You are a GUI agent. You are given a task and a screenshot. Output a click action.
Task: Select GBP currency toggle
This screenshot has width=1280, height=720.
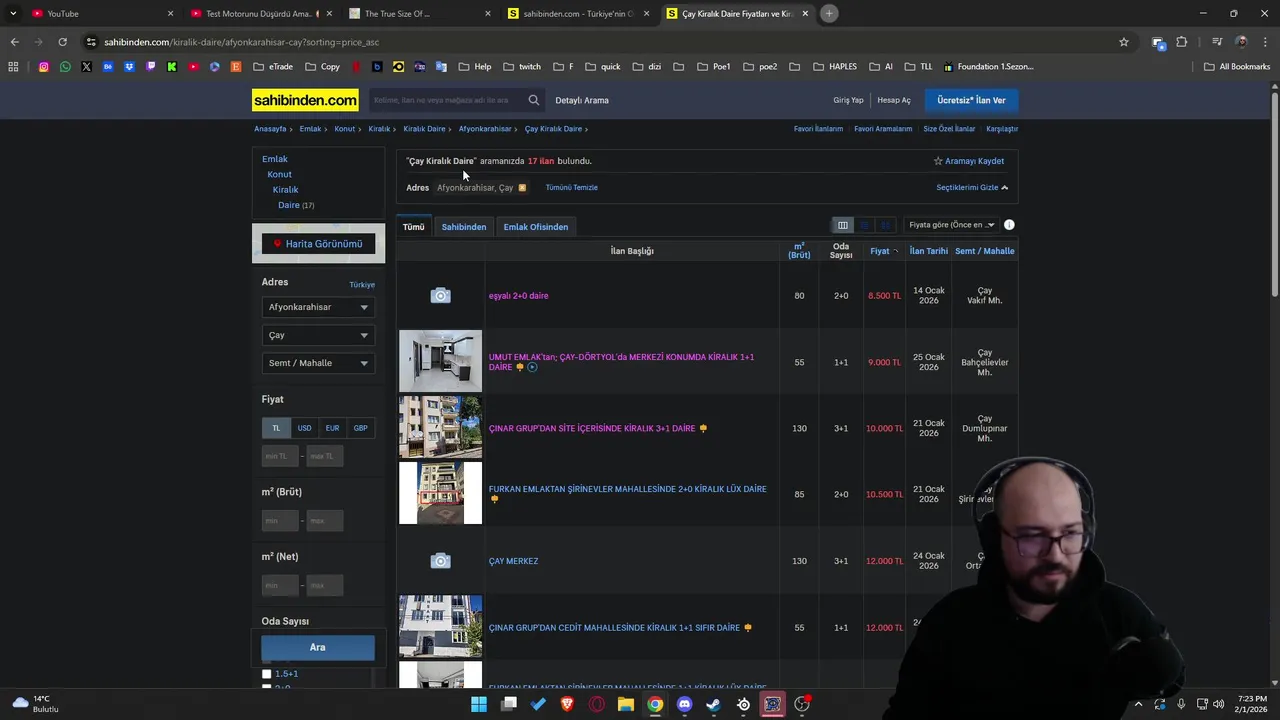pyautogui.click(x=360, y=428)
